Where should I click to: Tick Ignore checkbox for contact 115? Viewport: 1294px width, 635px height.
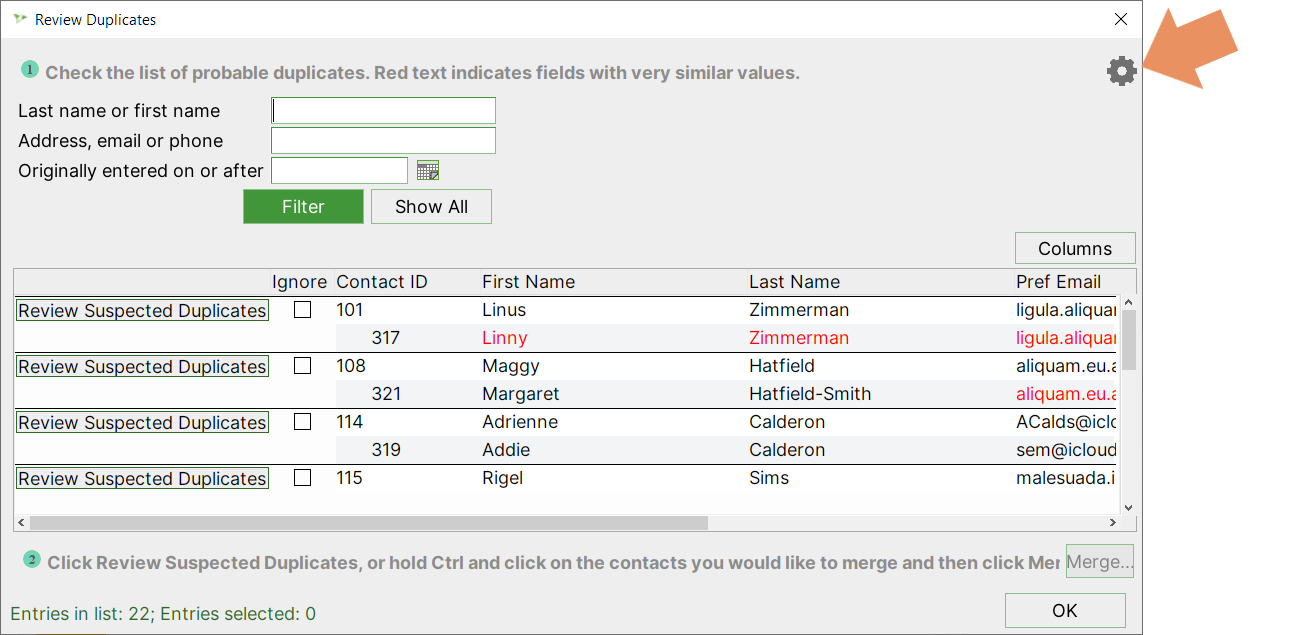[302, 478]
